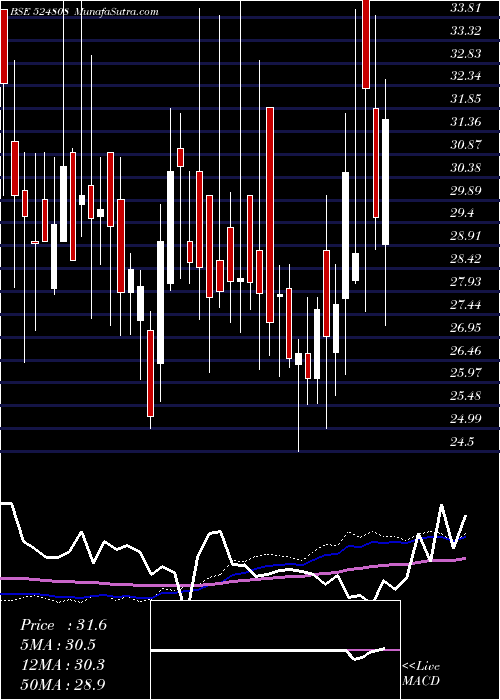Click the 30.87 price axis label

[x=466, y=145]
